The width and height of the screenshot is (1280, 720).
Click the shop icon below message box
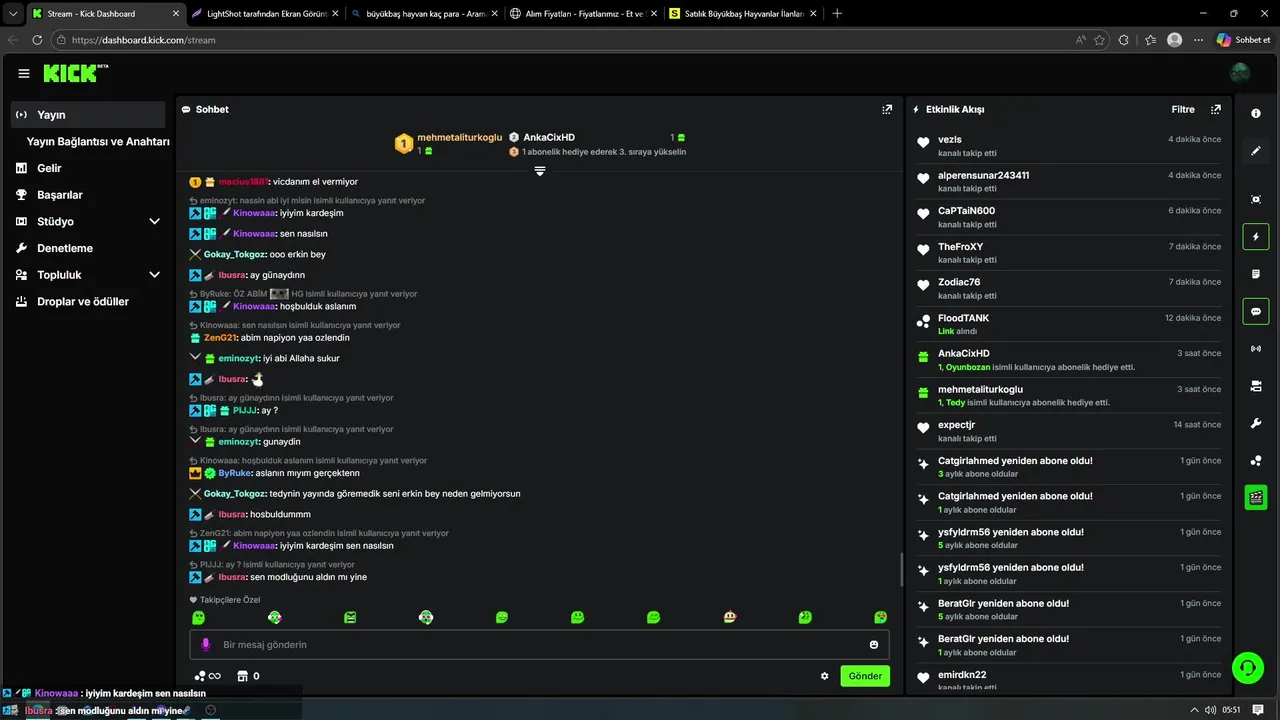[x=241, y=676]
